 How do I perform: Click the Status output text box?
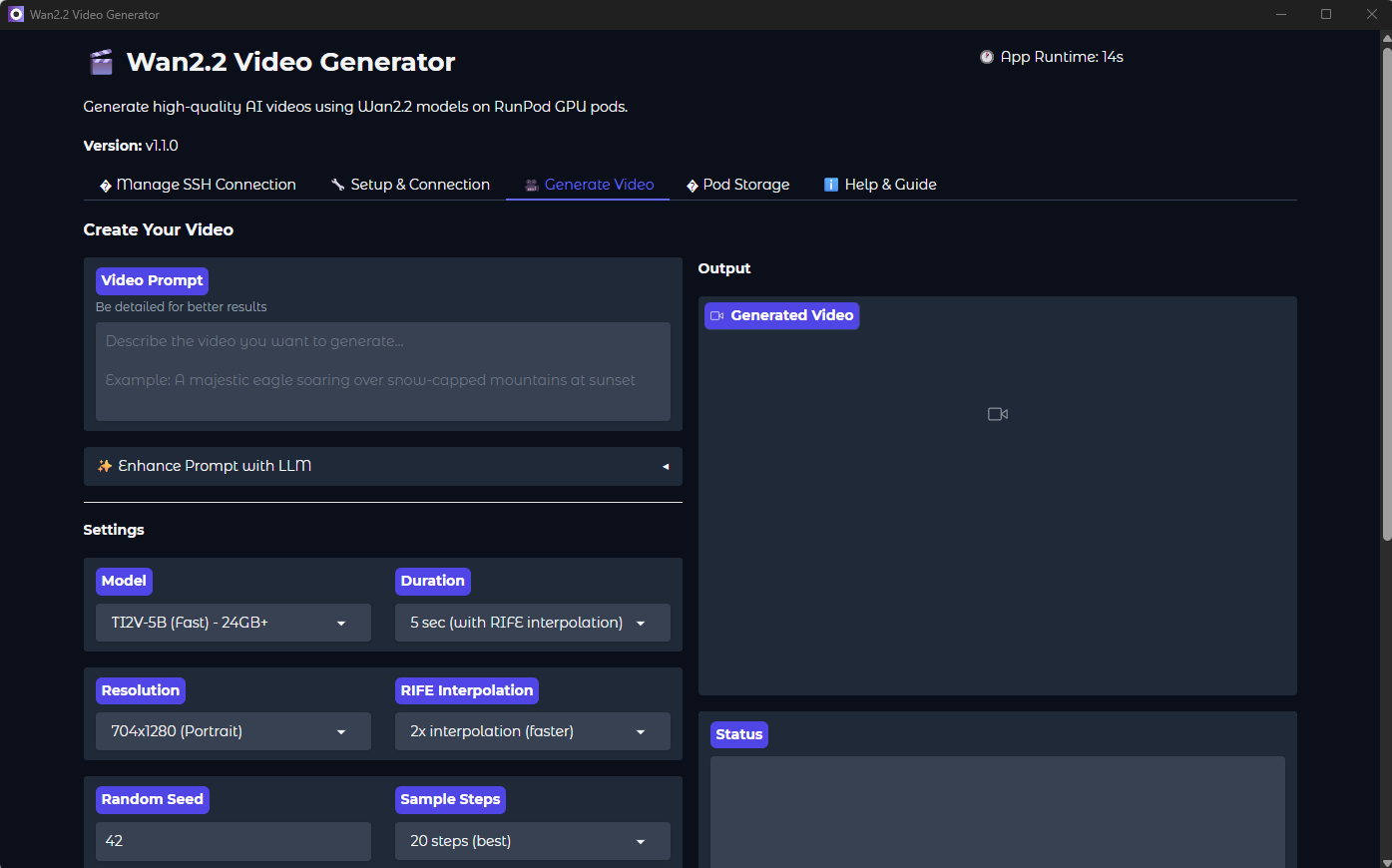998,812
